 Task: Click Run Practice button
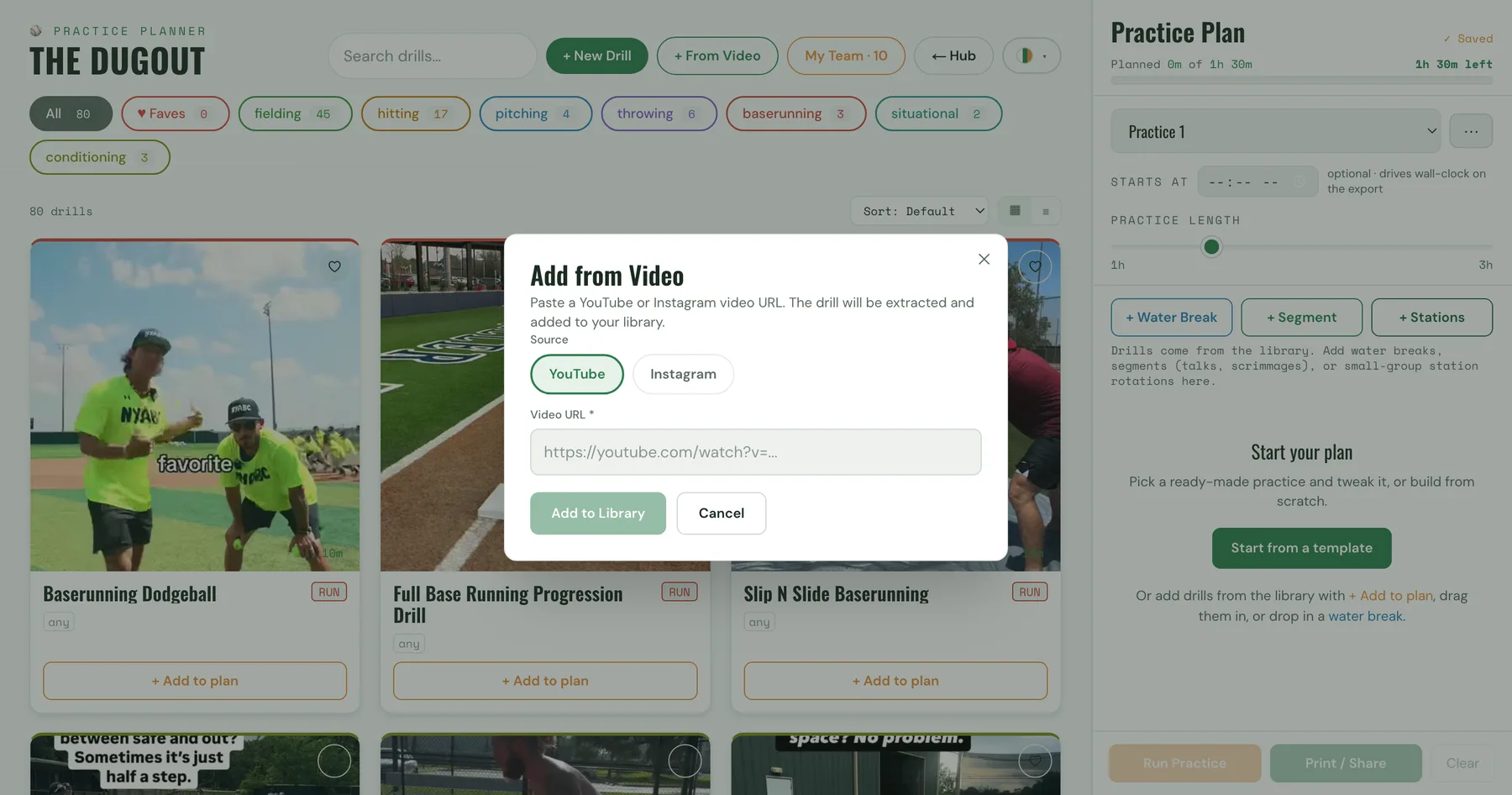coord(1184,763)
